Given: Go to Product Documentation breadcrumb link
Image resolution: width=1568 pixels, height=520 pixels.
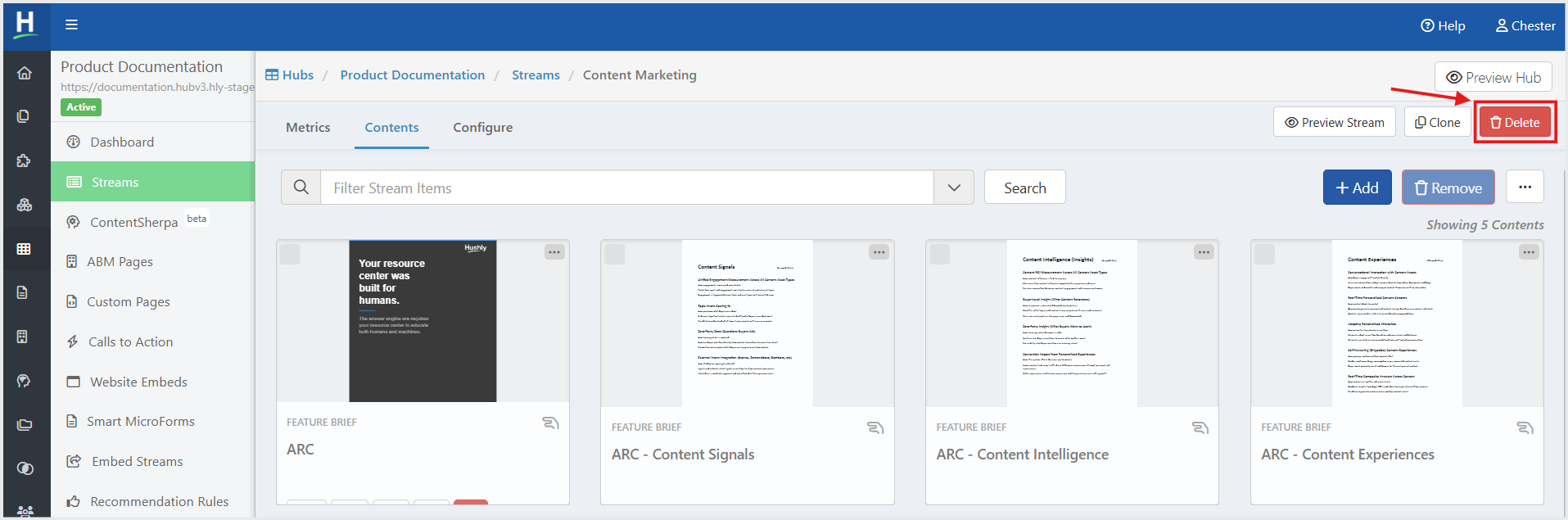Looking at the screenshot, I should click(x=413, y=75).
